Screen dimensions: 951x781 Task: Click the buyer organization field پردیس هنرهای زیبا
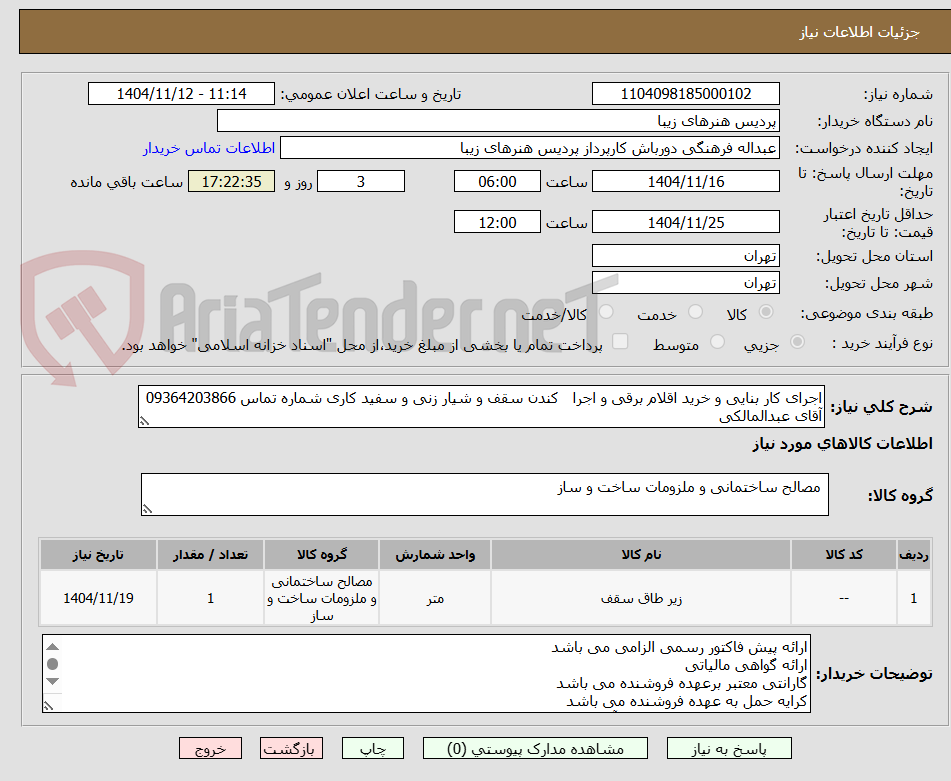click(x=498, y=121)
